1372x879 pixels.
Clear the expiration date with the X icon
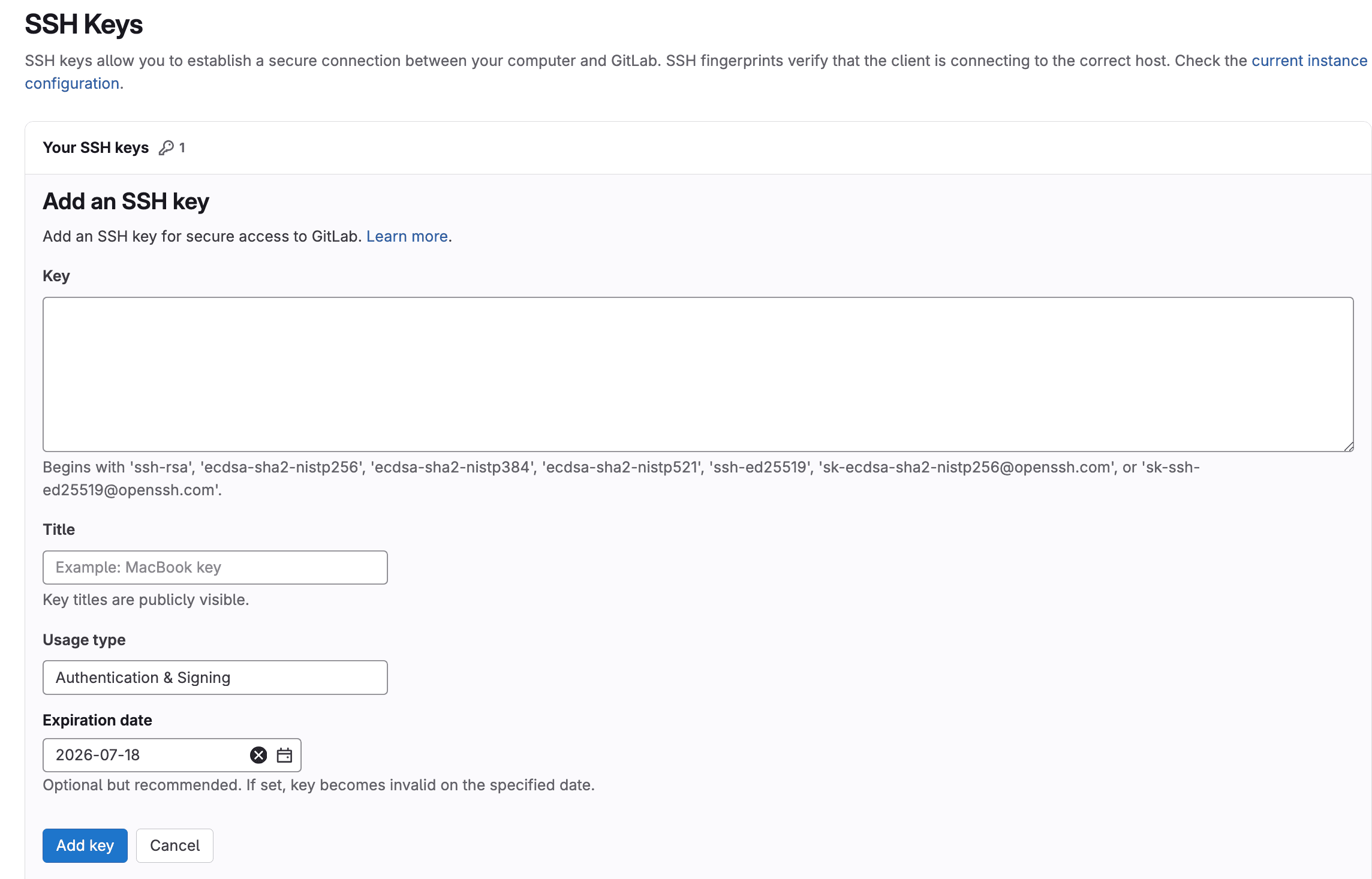coord(258,755)
